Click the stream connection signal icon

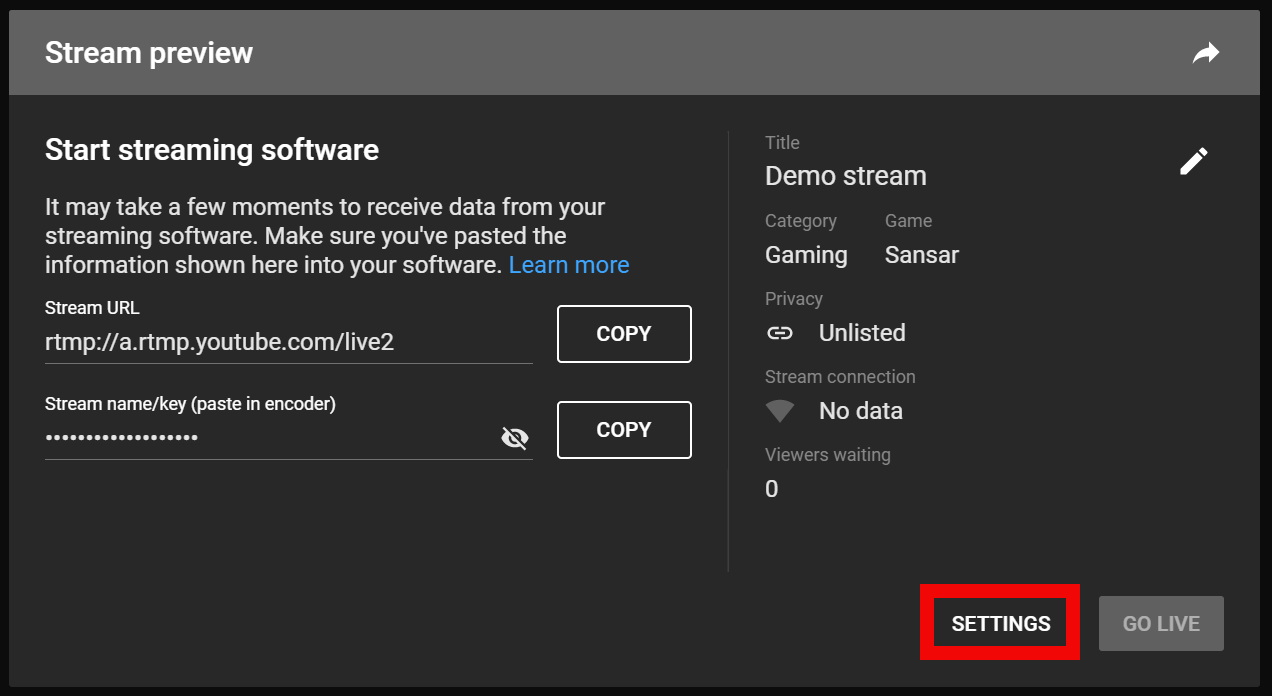tap(780, 411)
